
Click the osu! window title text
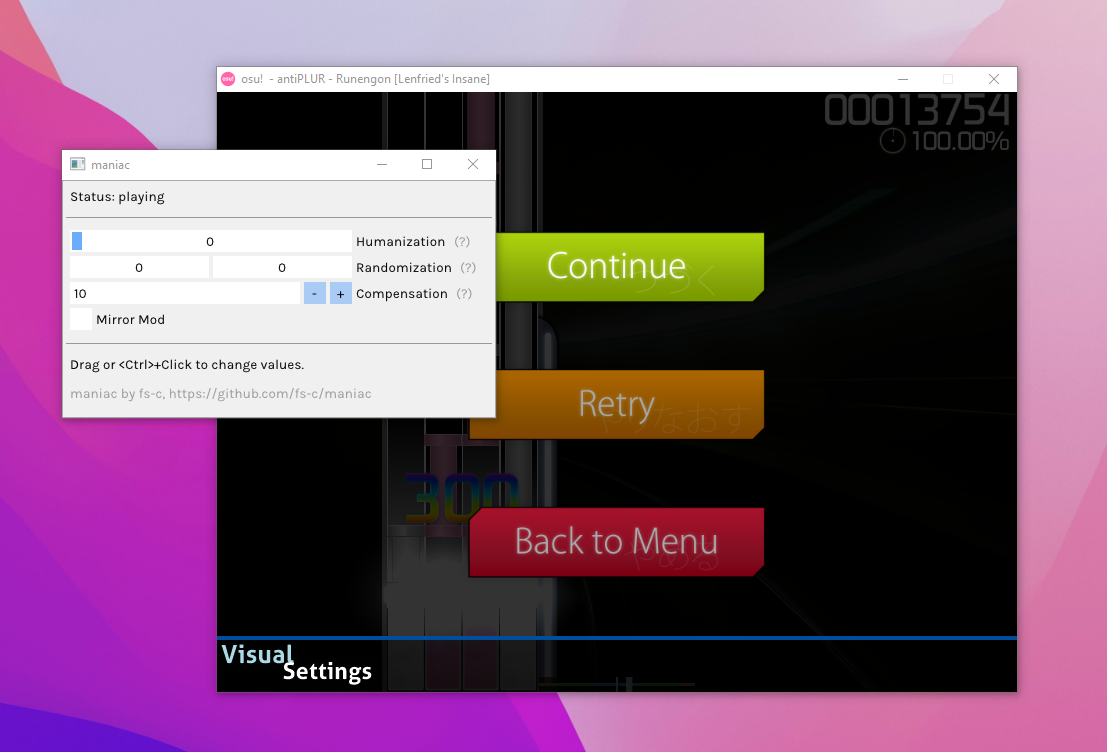tap(365, 79)
